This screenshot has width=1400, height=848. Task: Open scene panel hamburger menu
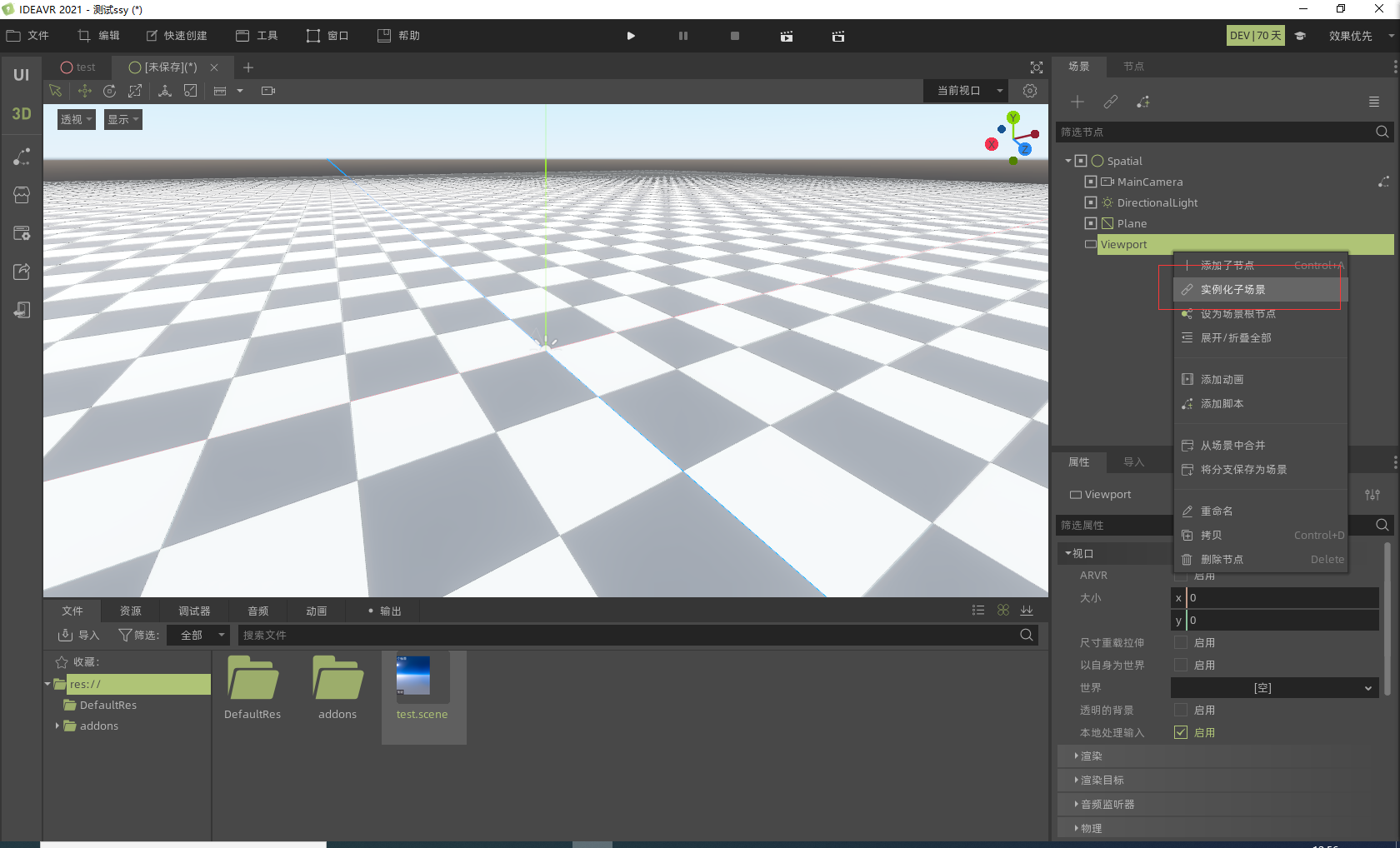(x=1374, y=102)
